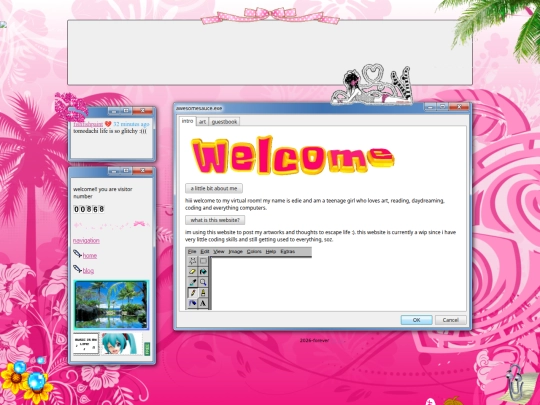Select the airbrush tool in paint
Viewport: 540px width, 405px height.
coord(193,303)
